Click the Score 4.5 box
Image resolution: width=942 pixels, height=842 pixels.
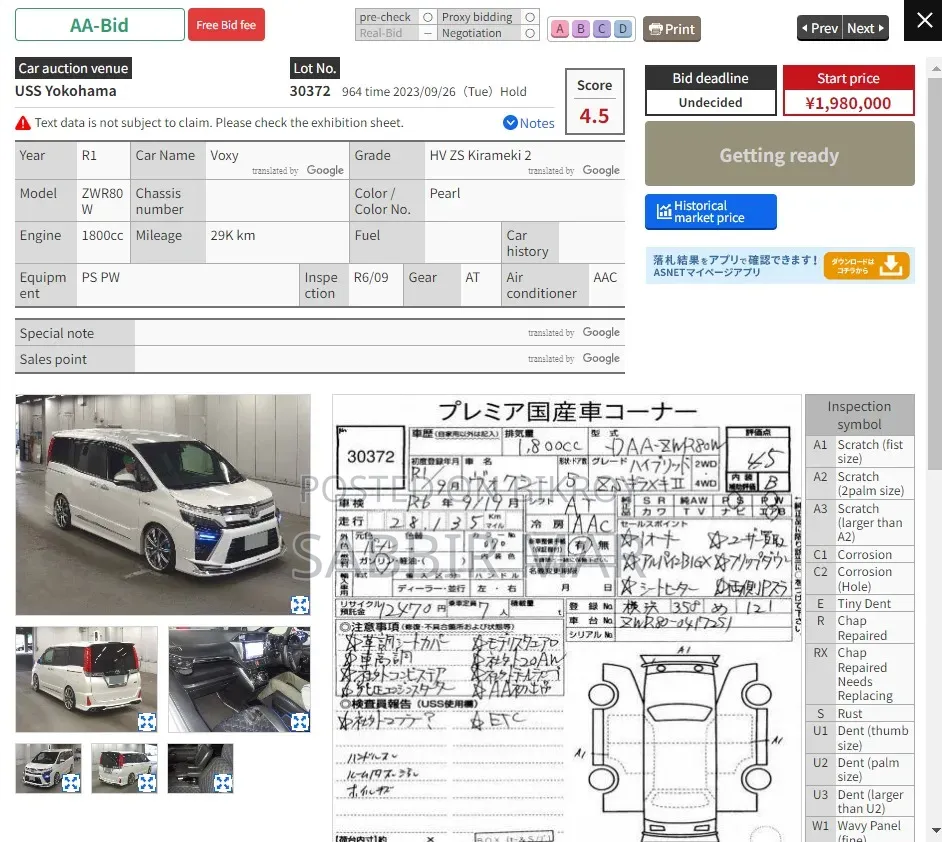[x=594, y=101]
